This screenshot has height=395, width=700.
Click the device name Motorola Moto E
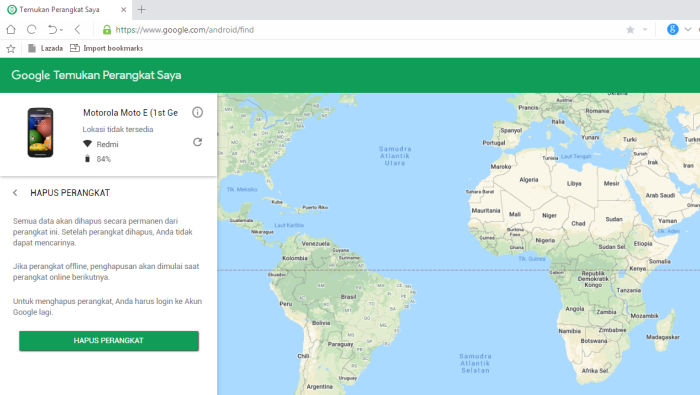pyautogui.click(x=130, y=113)
